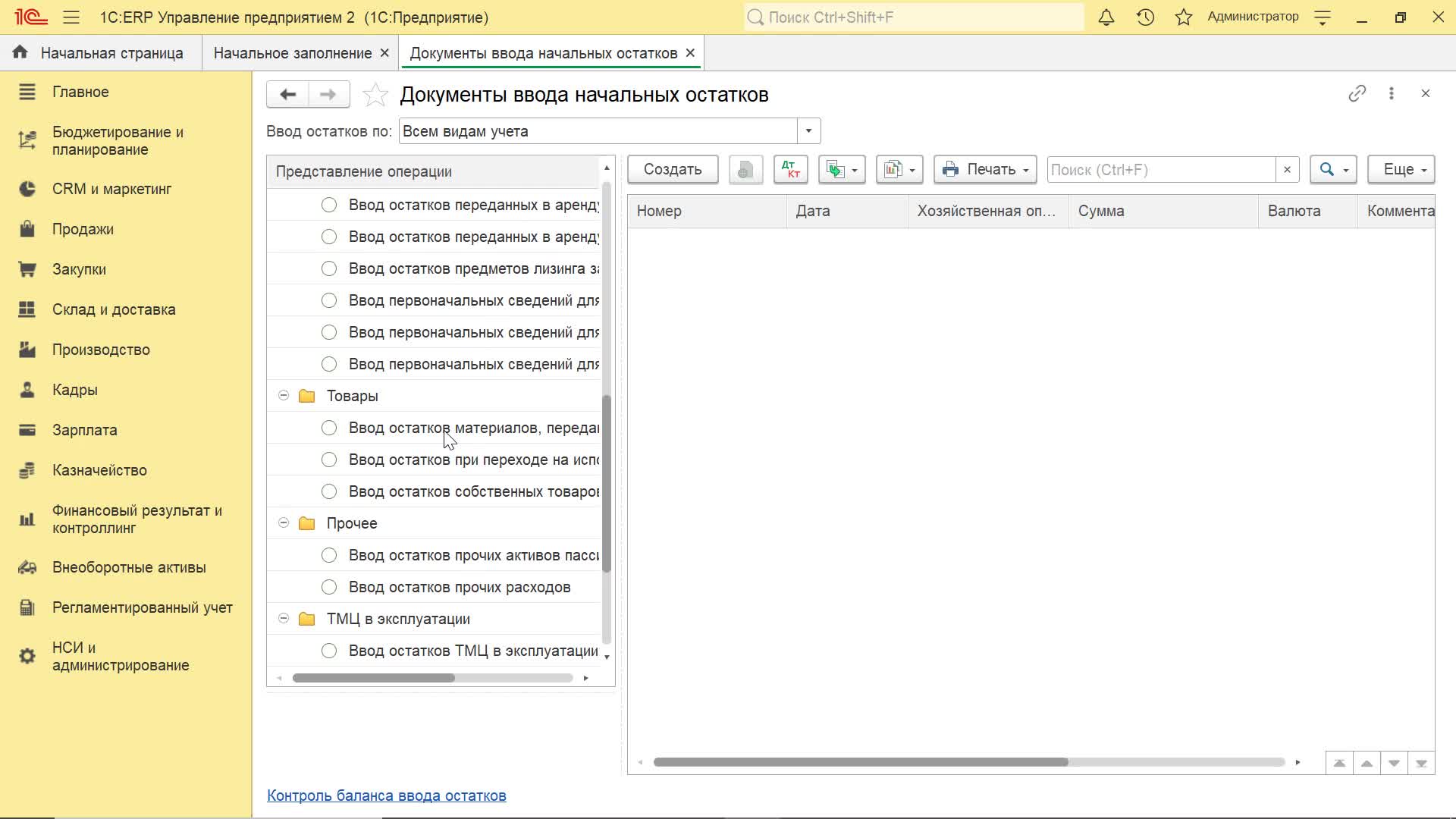Open the Продажи section
Image resolution: width=1456 pixels, height=819 pixels.
[x=83, y=229]
